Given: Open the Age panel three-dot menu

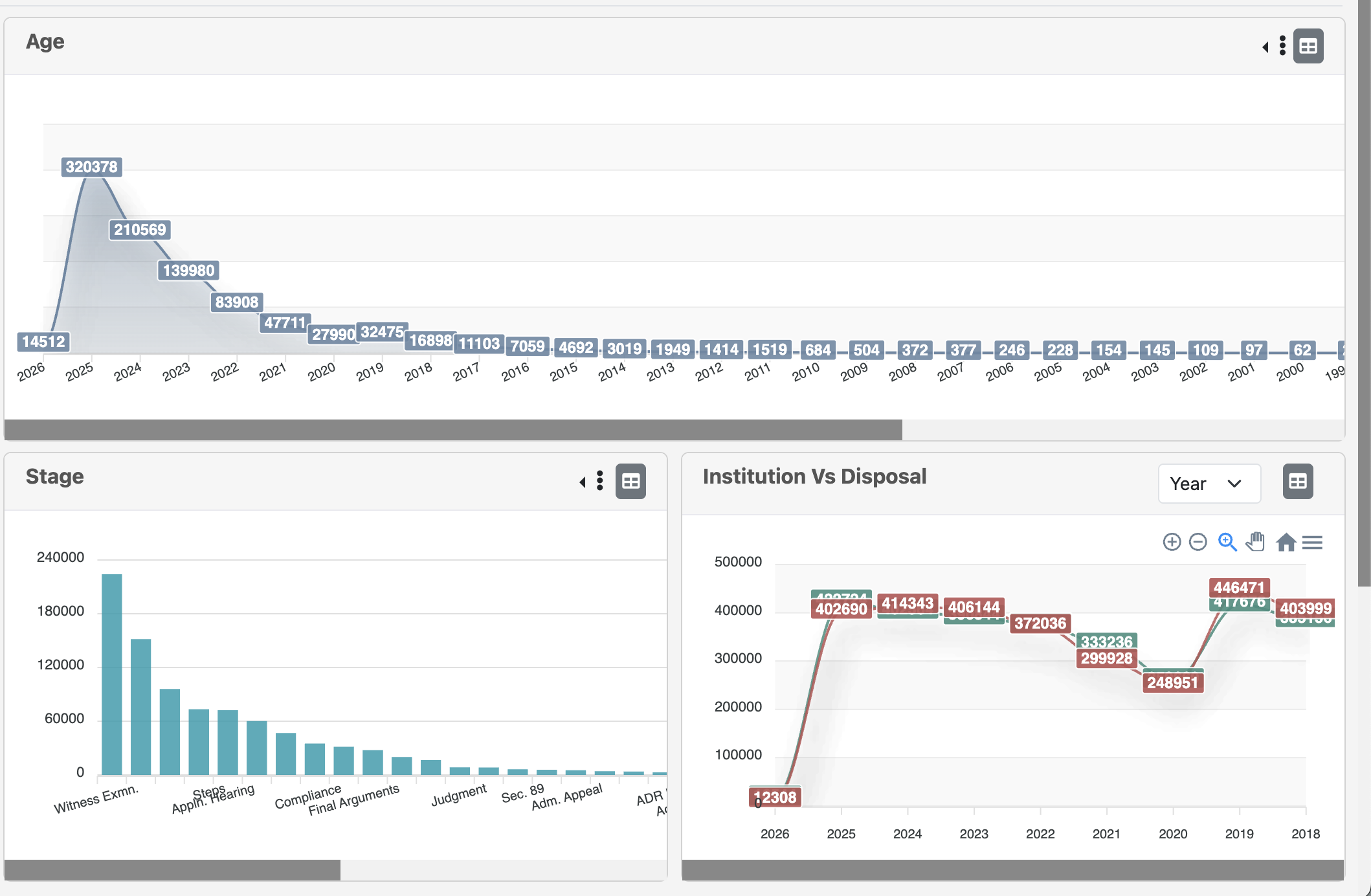Looking at the screenshot, I should click(1282, 46).
